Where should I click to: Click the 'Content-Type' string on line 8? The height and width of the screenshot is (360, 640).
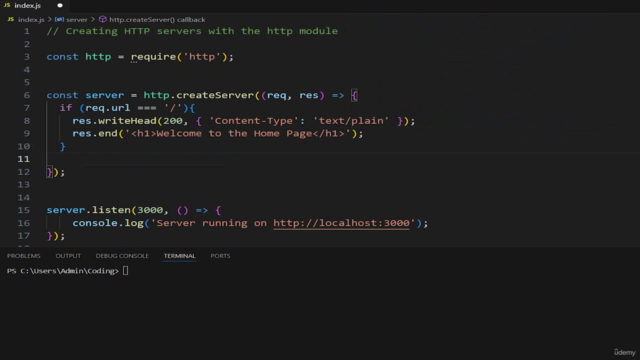[254, 121]
